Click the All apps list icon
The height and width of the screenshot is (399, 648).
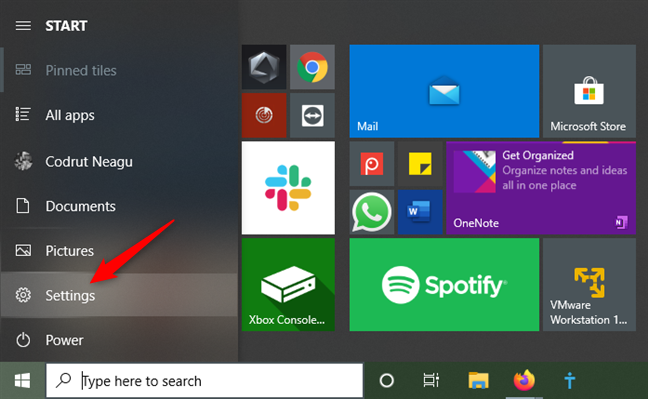click(23, 115)
